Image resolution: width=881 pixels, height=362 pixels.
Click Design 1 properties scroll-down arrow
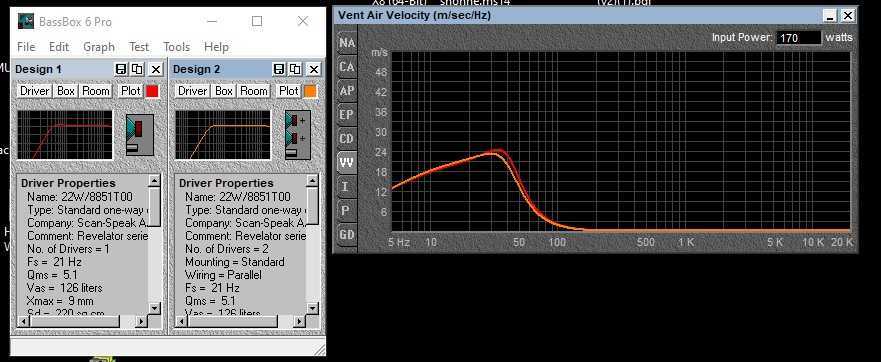tap(154, 308)
